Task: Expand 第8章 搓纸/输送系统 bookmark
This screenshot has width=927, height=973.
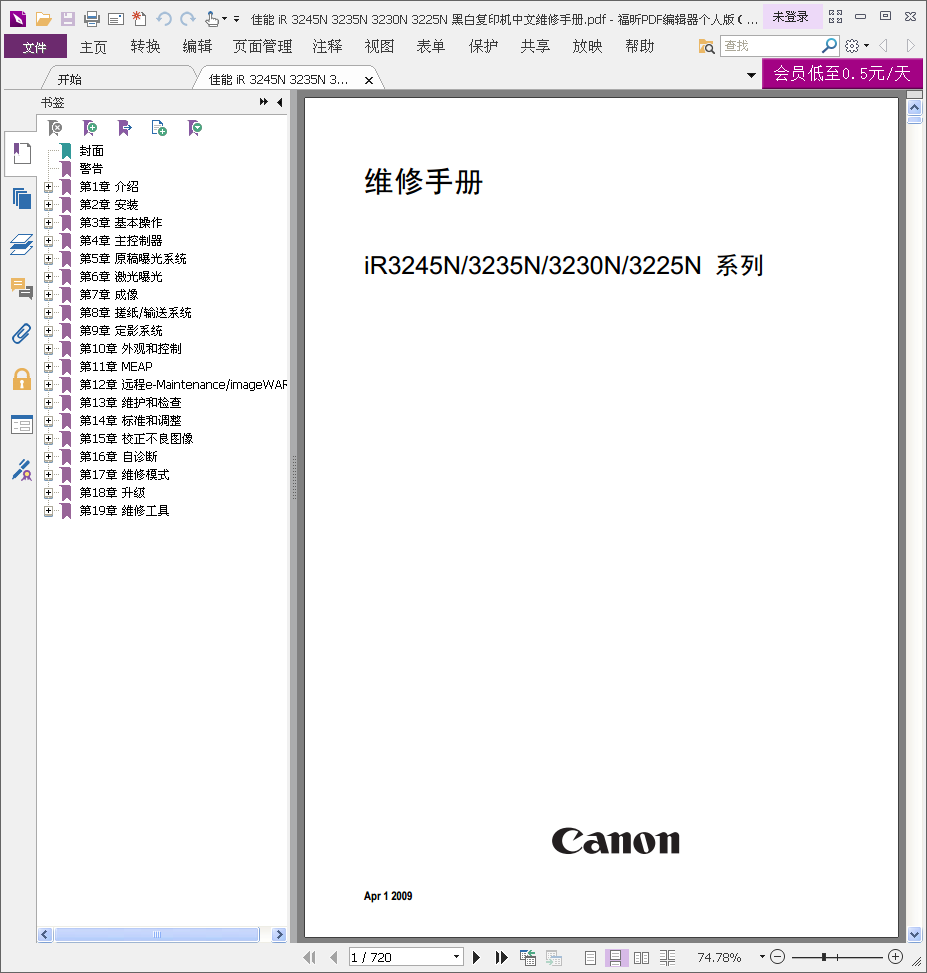Action: (48, 312)
